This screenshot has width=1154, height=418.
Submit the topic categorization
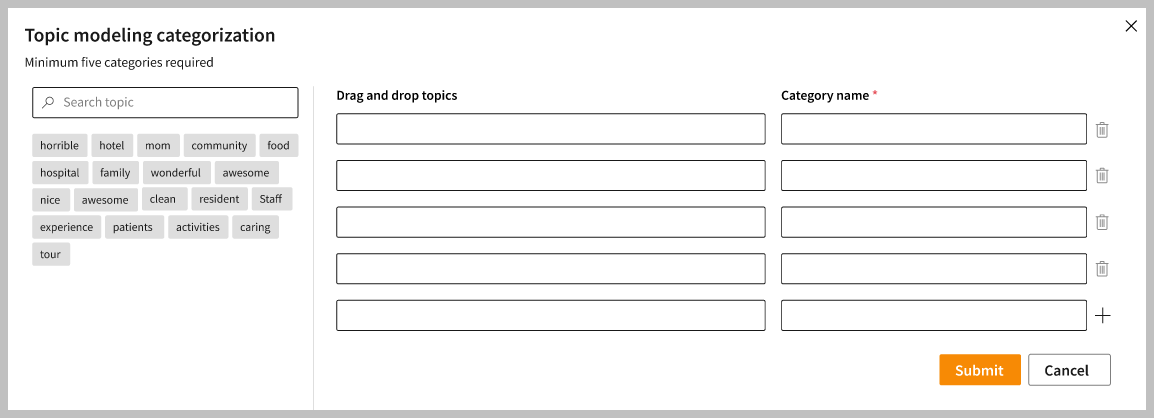point(979,370)
